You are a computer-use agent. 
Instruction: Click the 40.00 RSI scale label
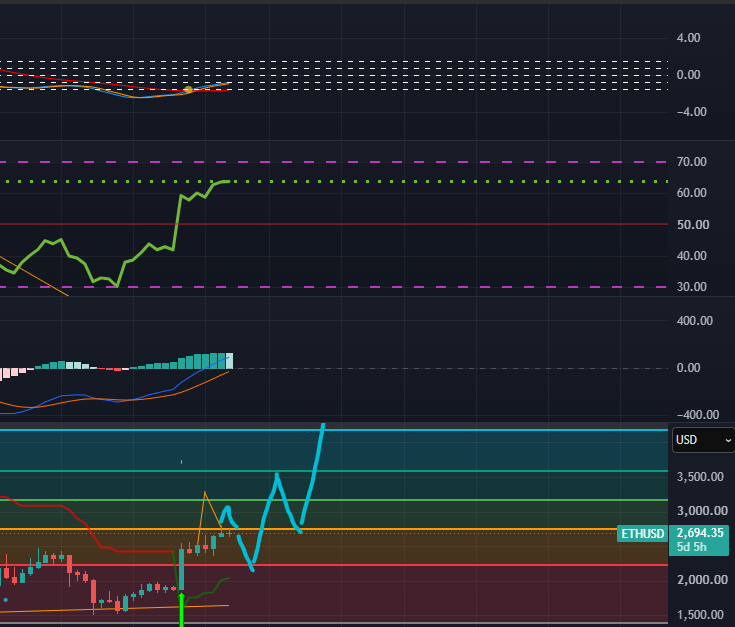[691, 256]
